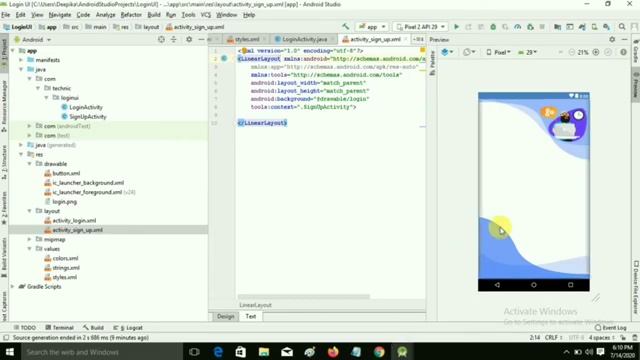Open Preview panel settings gear
Viewport: 640px width, 360px height.
pyautogui.click(x=612, y=40)
